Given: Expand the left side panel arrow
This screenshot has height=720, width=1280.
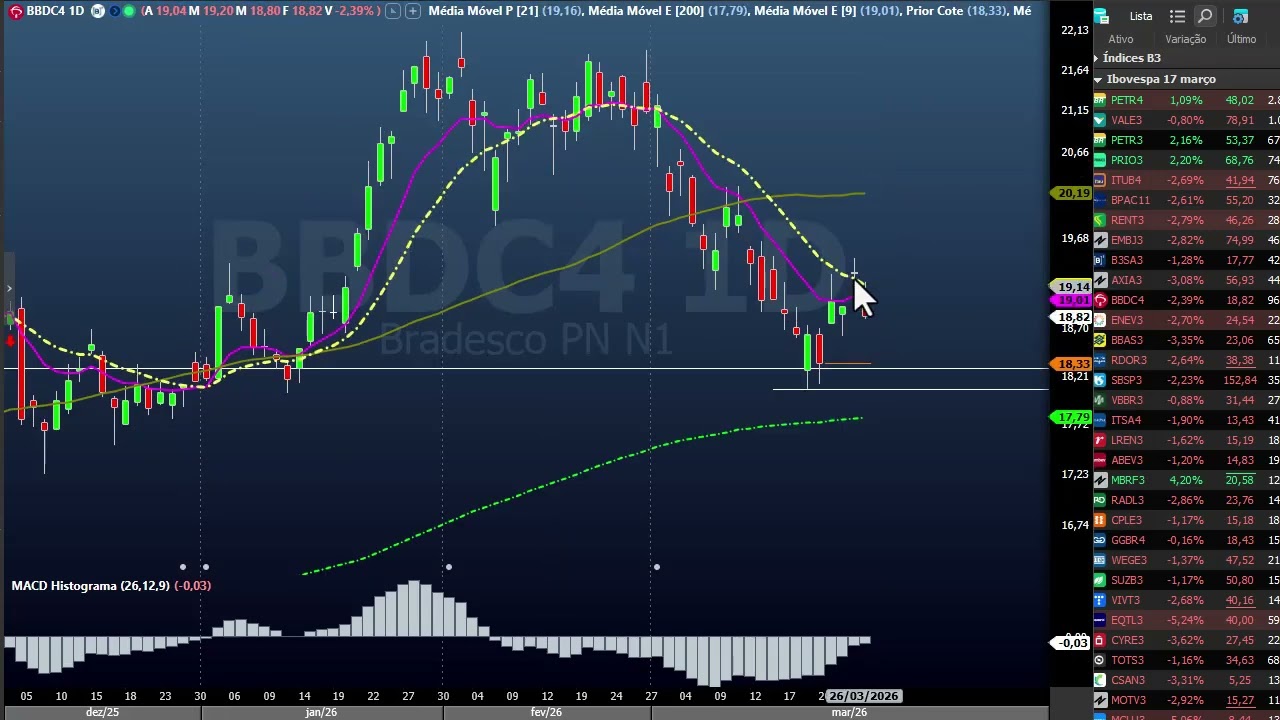Looking at the screenshot, I should [8, 289].
